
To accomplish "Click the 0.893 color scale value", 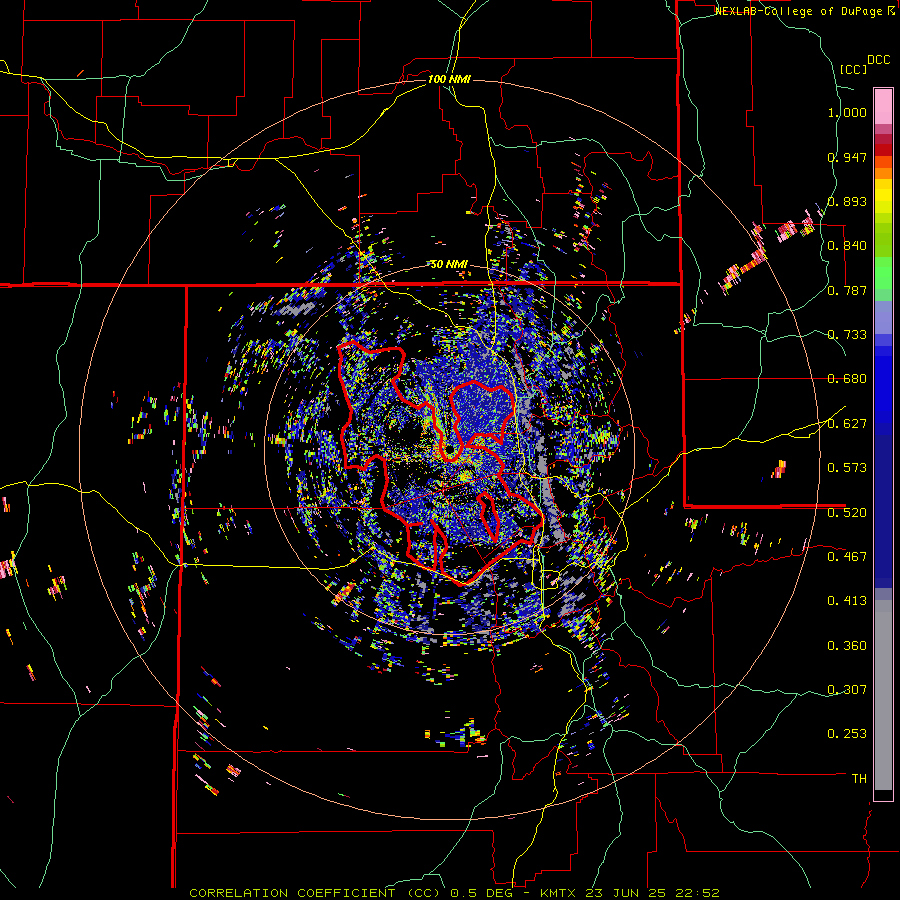I will [x=847, y=201].
